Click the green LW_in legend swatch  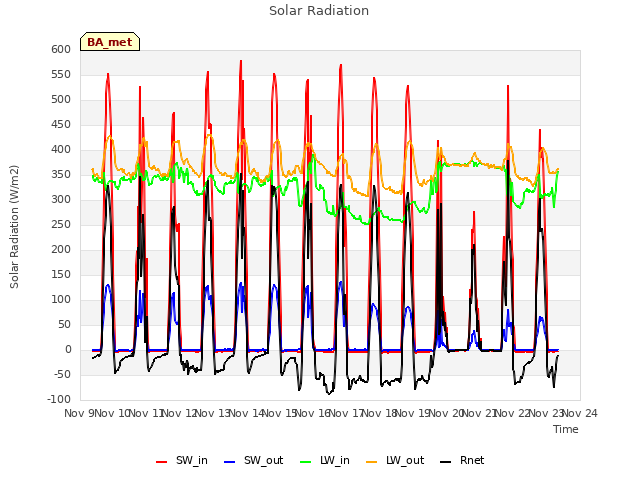(x=306, y=461)
